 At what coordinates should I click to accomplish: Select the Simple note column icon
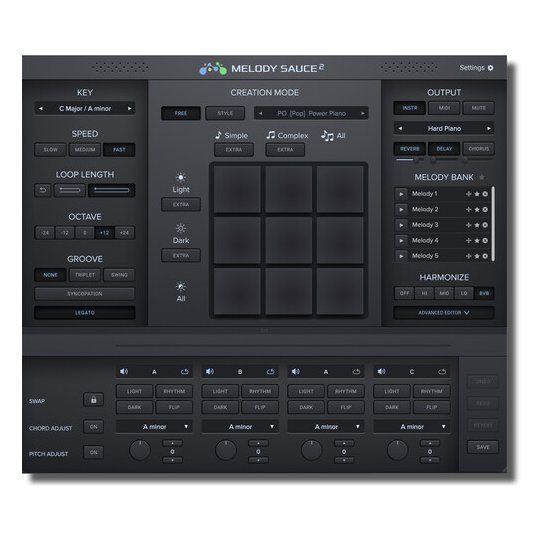click(x=218, y=135)
